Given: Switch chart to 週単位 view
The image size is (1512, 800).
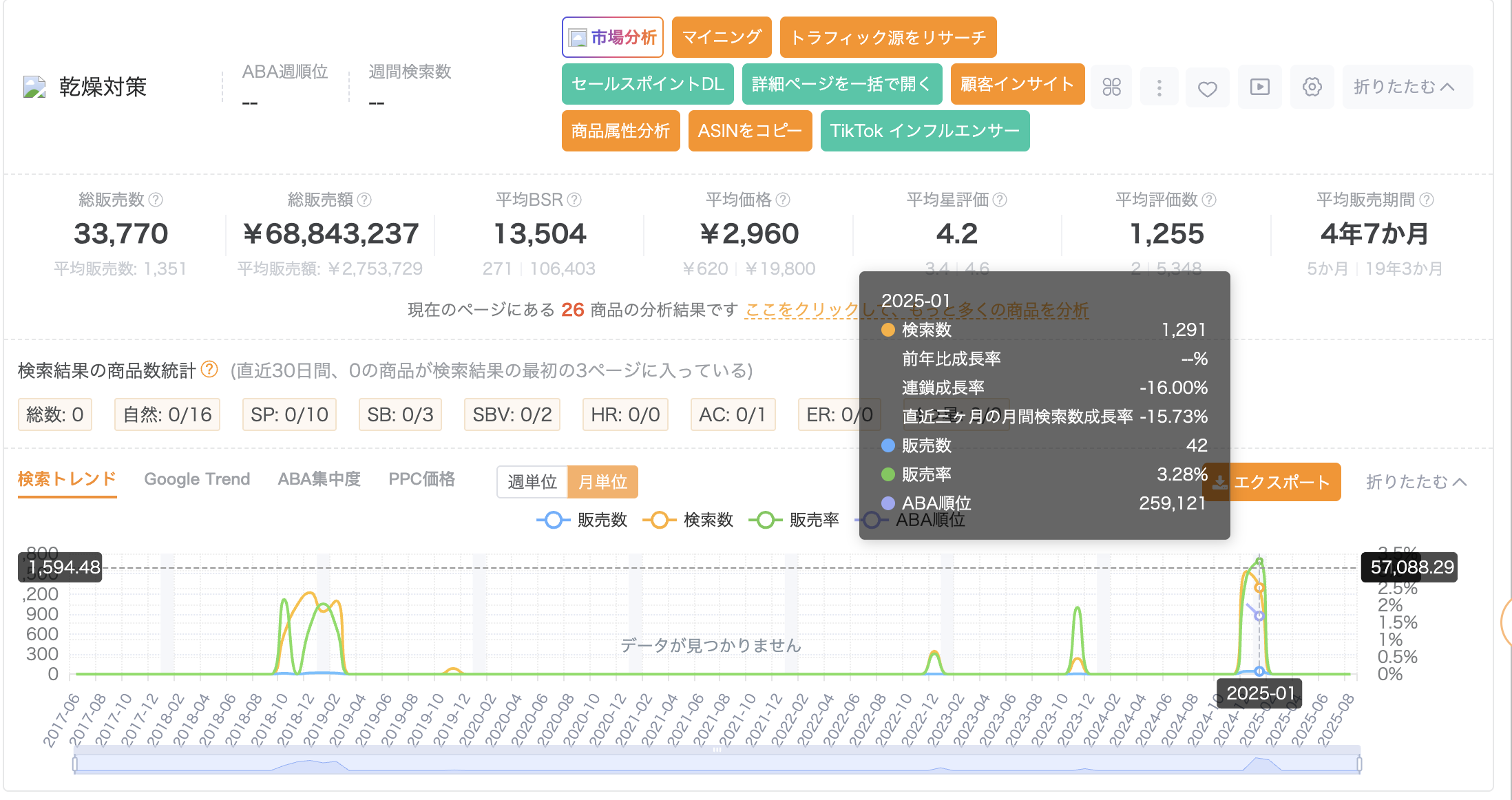Looking at the screenshot, I should click(532, 482).
